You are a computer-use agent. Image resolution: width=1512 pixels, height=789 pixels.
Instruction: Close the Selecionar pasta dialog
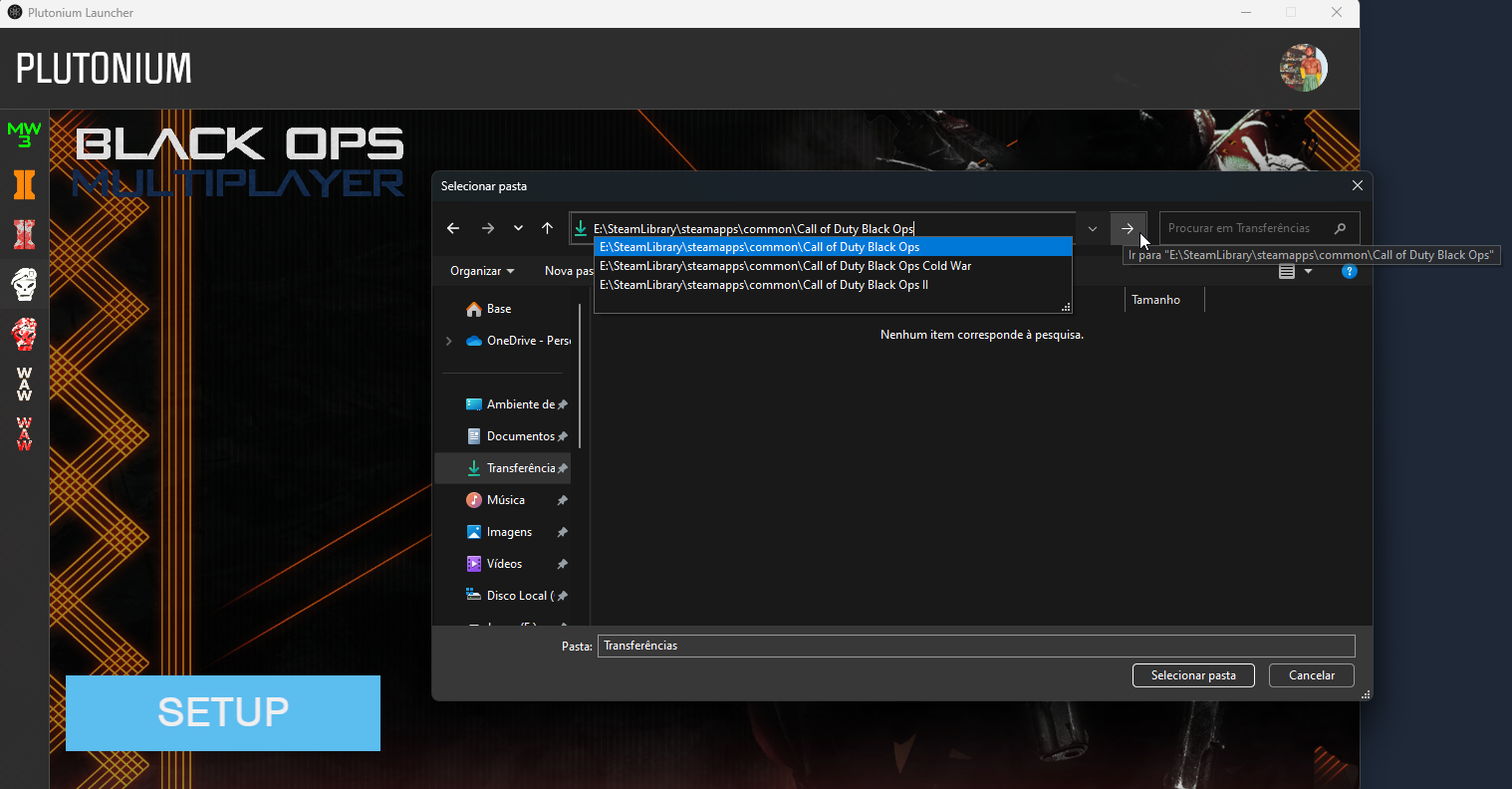point(1358,186)
